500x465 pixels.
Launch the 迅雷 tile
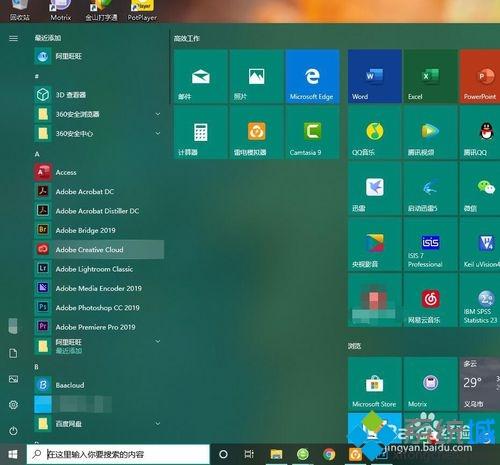click(375, 188)
